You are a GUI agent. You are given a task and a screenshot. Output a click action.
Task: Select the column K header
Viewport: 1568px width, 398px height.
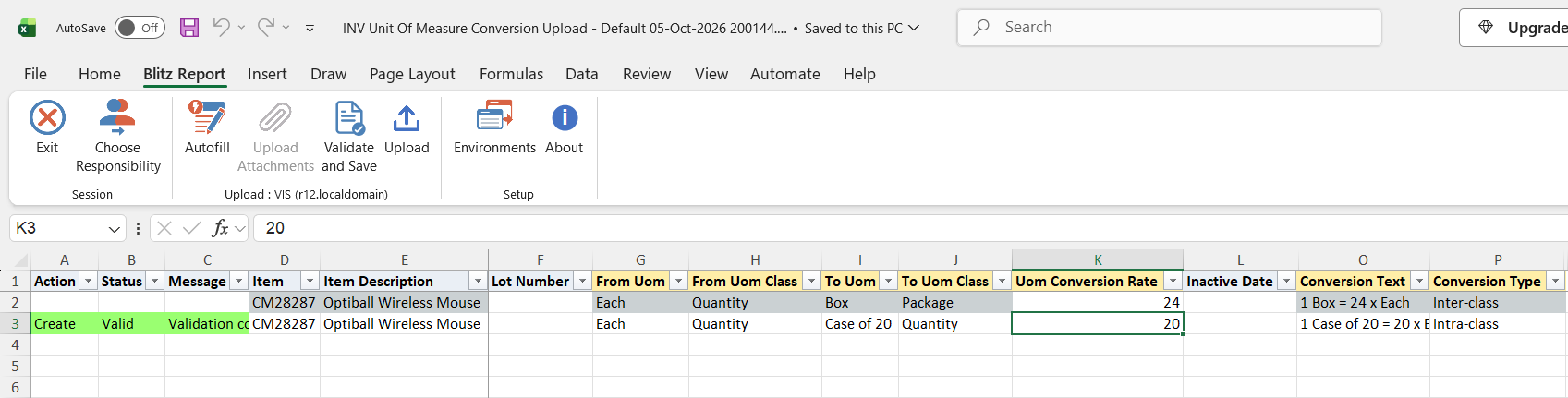tap(1098, 259)
